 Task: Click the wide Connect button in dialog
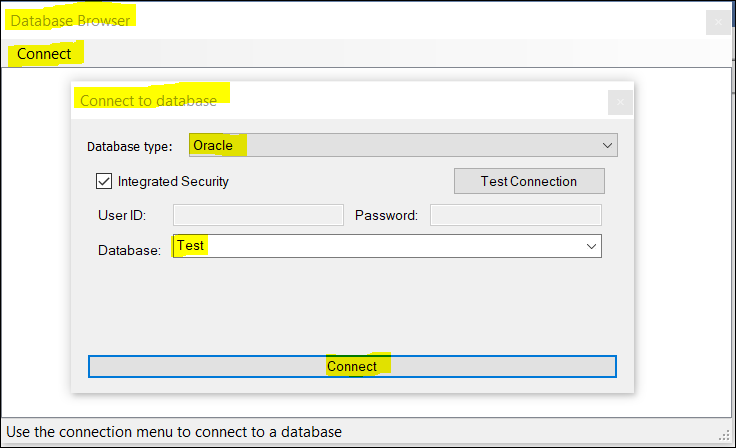point(352,366)
